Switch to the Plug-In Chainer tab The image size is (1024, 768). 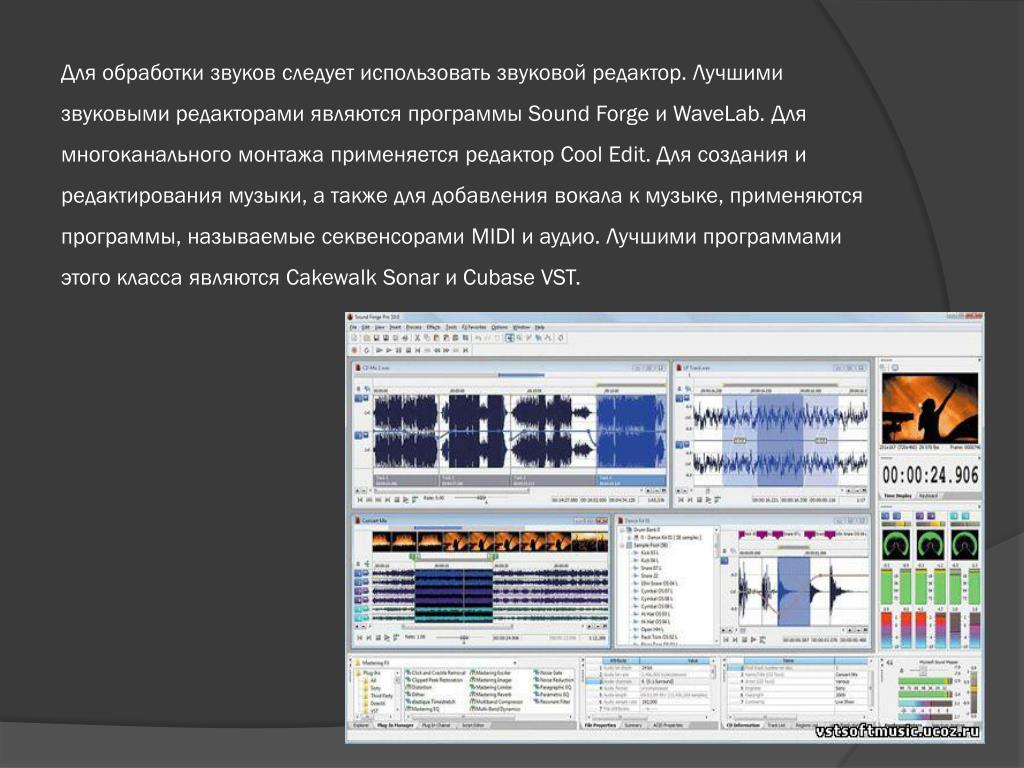point(436,726)
